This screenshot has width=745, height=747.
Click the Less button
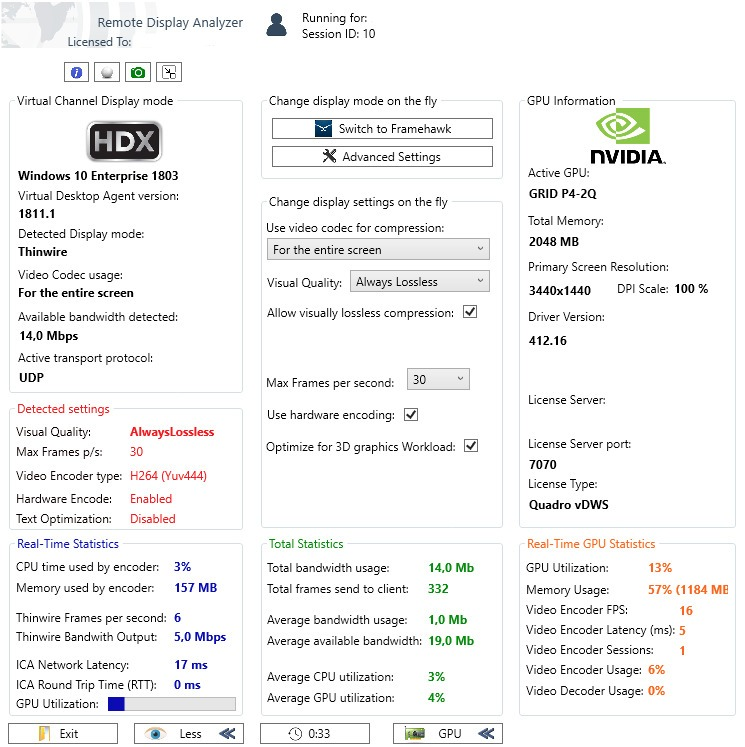point(189,734)
